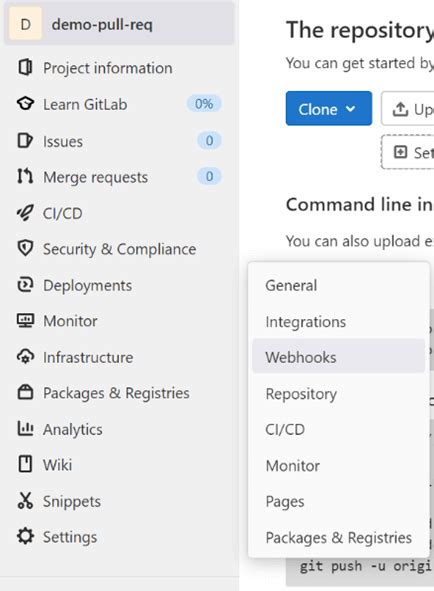Click the chevron on Clone button
This screenshot has width=434, height=591.
tap(351, 109)
